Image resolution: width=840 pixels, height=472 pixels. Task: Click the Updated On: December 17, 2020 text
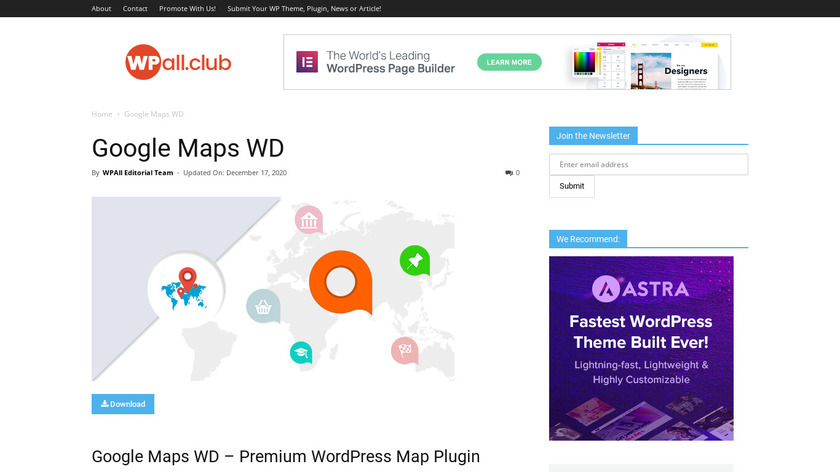click(235, 173)
